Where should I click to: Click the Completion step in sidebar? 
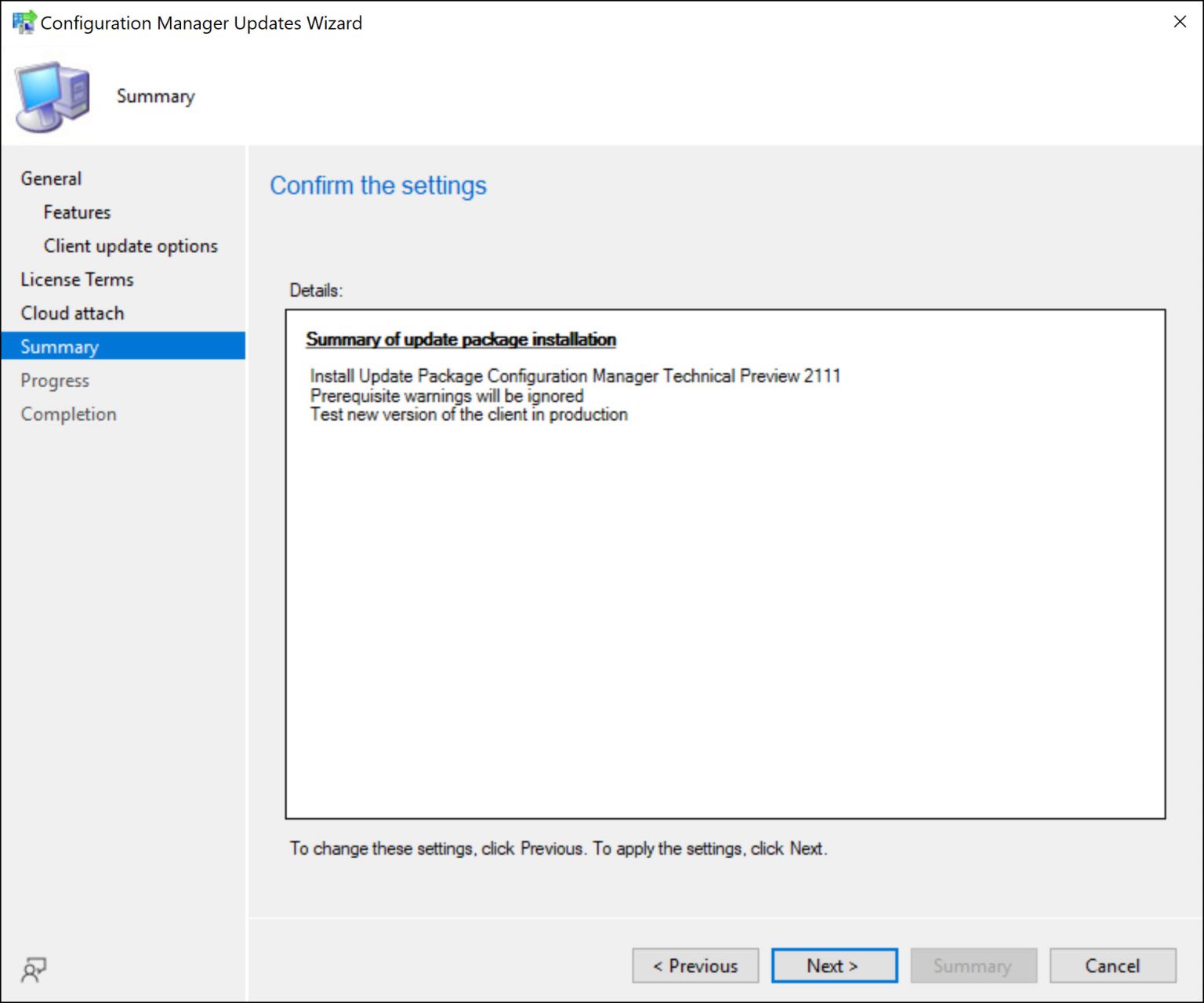[68, 415]
